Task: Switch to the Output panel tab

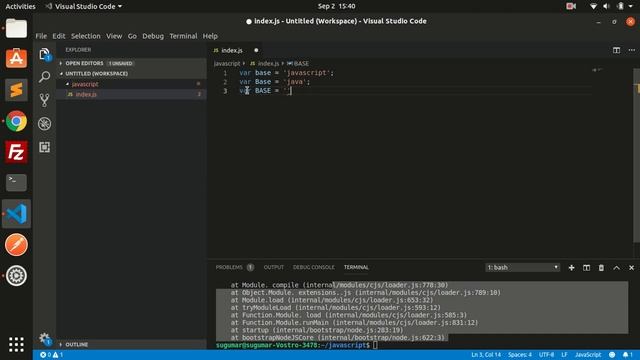Action: pyautogui.click(x=273, y=267)
